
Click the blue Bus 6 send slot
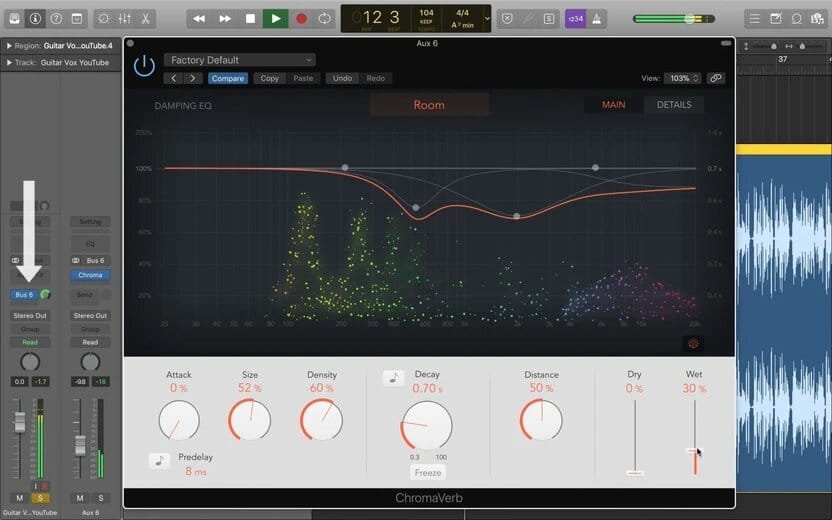click(x=24, y=294)
